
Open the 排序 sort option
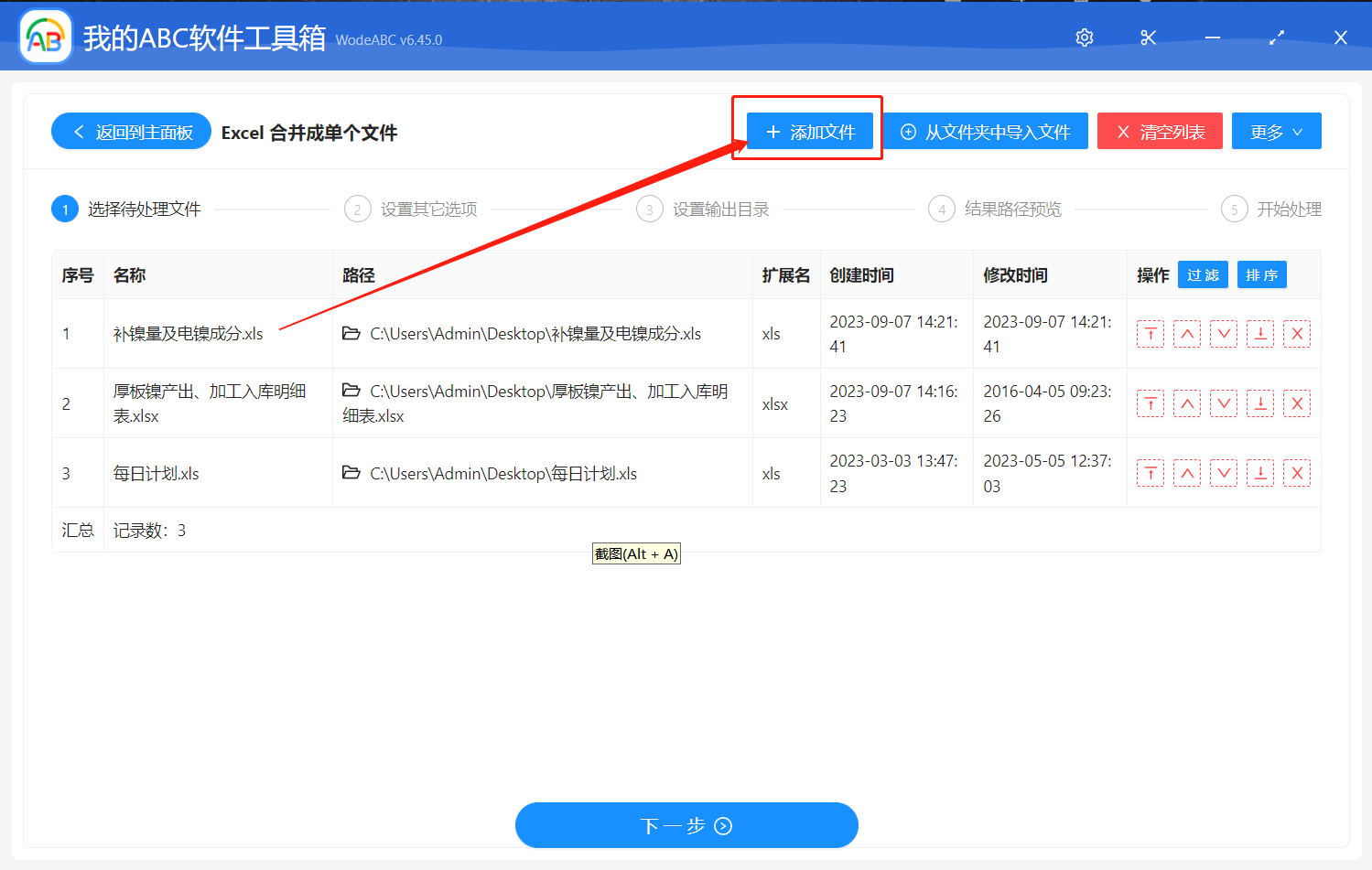click(1261, 274)
